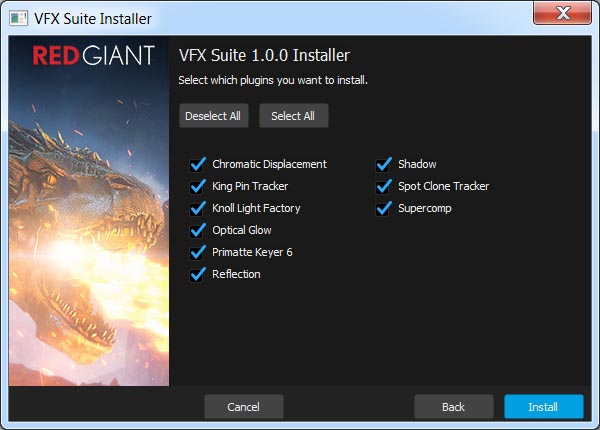Uncheck the Chromatic Displacement checkbox

(198, 165)
